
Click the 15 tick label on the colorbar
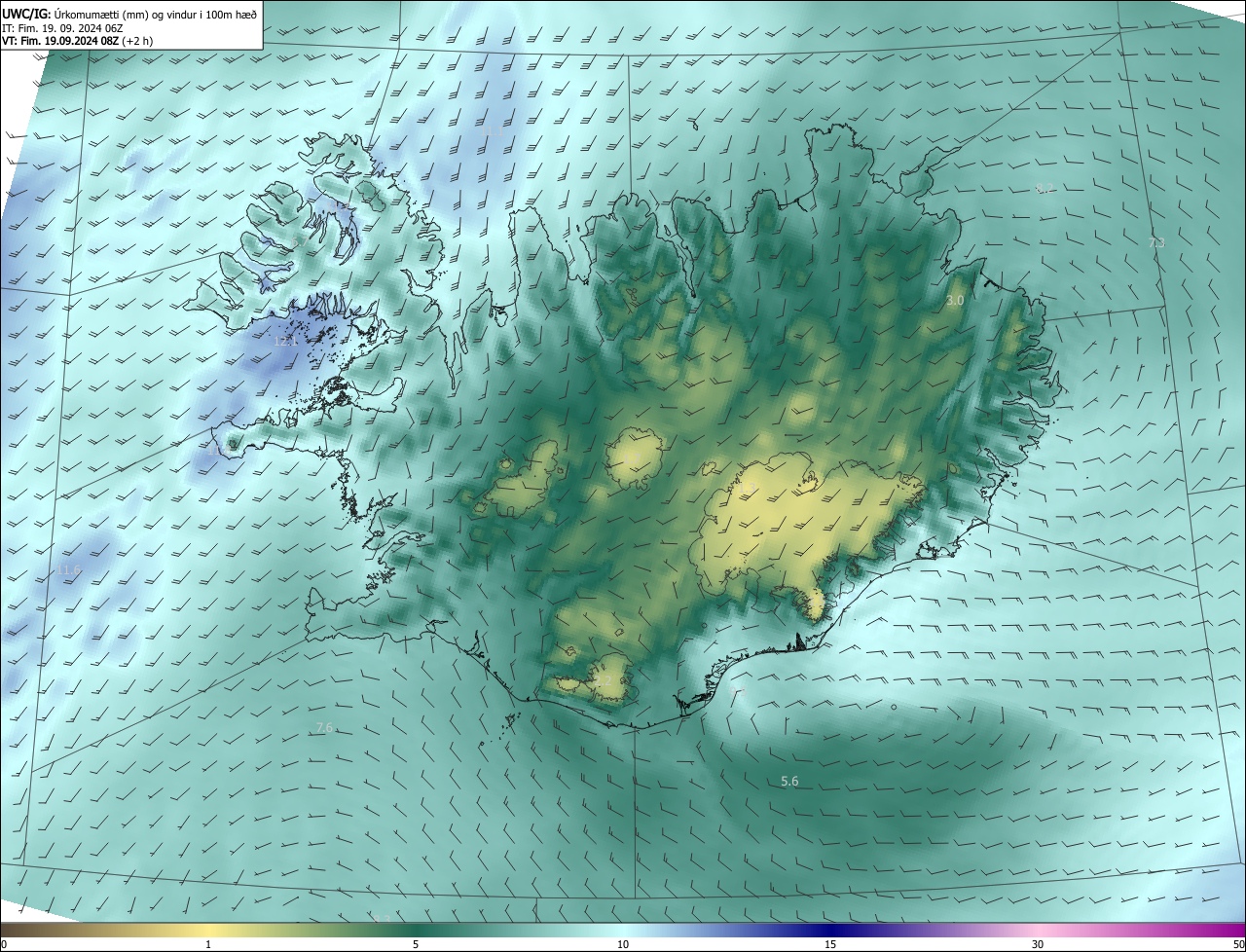[x=830, y=944]
